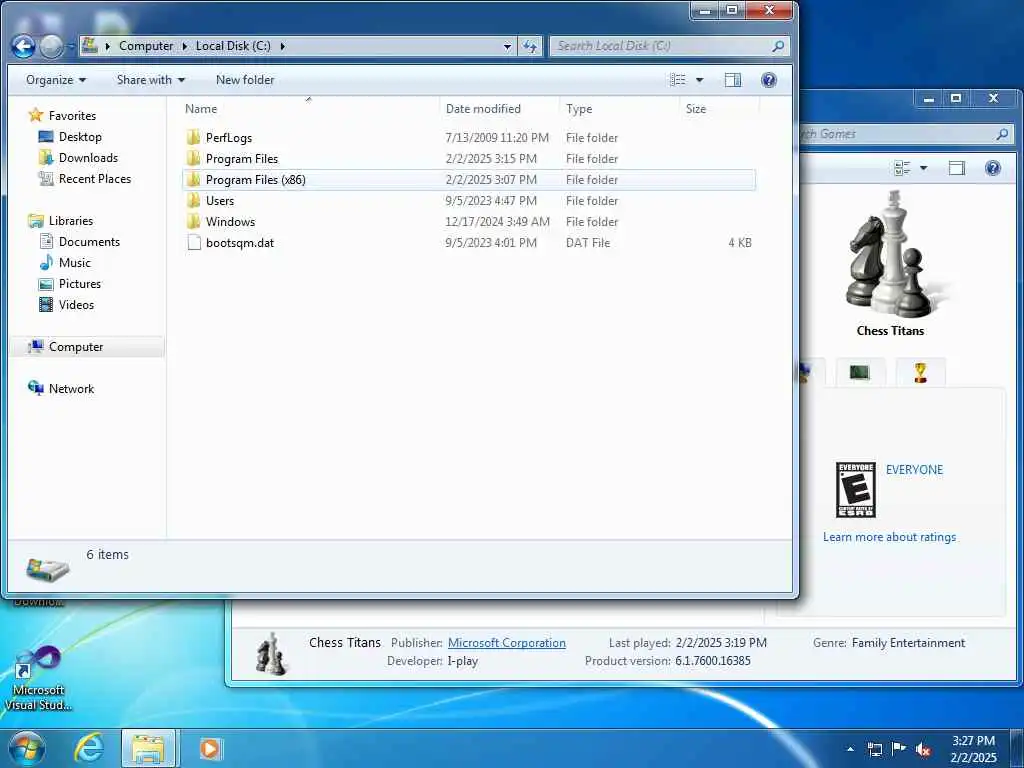1024x768 pixels.
Task: Click the trophy statistics tab in Games window
Action: click(920, 372)
